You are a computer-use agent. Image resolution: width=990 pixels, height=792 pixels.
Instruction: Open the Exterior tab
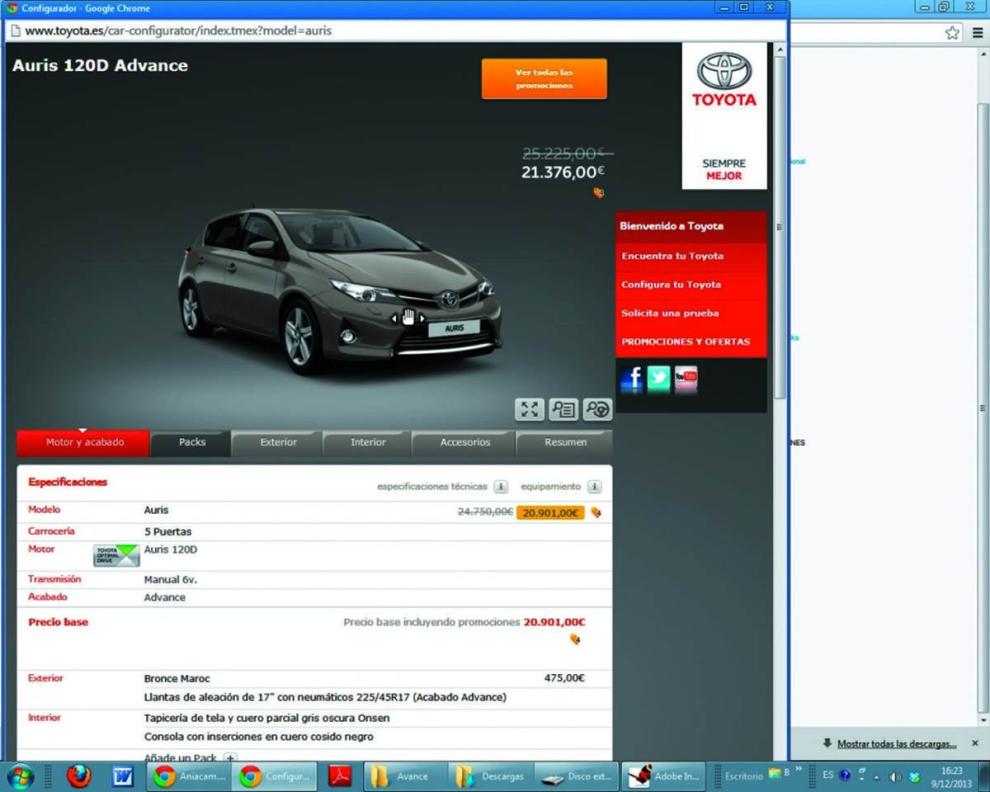278,443
